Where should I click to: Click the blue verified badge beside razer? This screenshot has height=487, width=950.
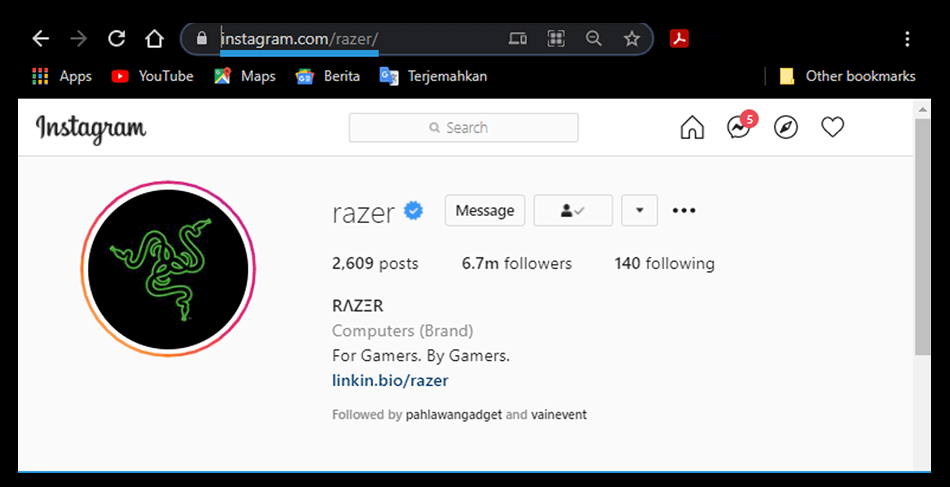pos(414,210)
